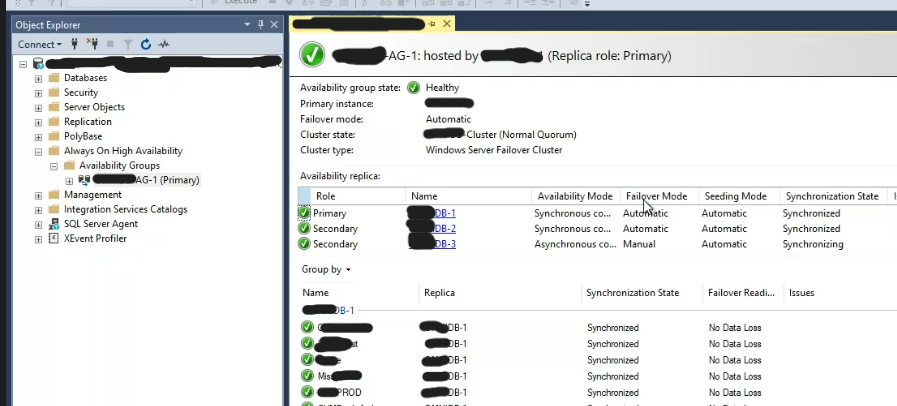Click the green check on the Mis database row
The height and width of the screenshot is (406, 897).
[x=308, y=376]
